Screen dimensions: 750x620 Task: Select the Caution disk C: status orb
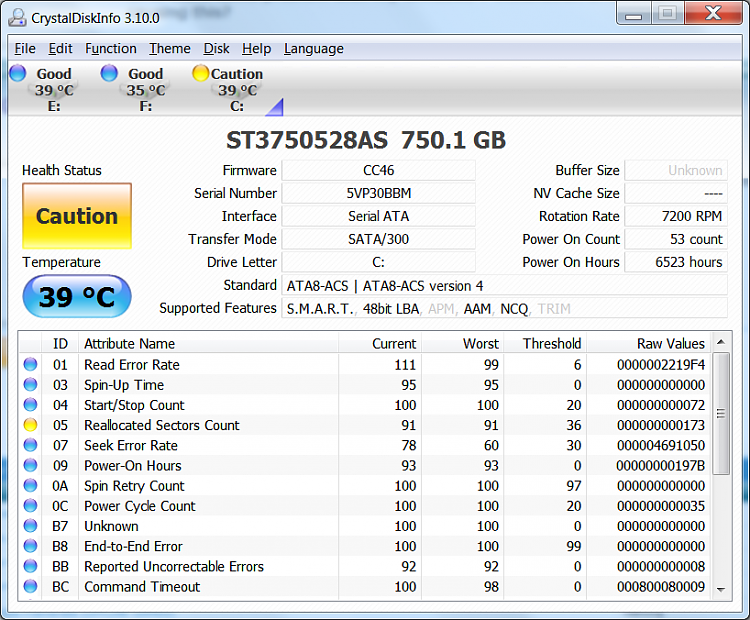click(x=201, y=73)
